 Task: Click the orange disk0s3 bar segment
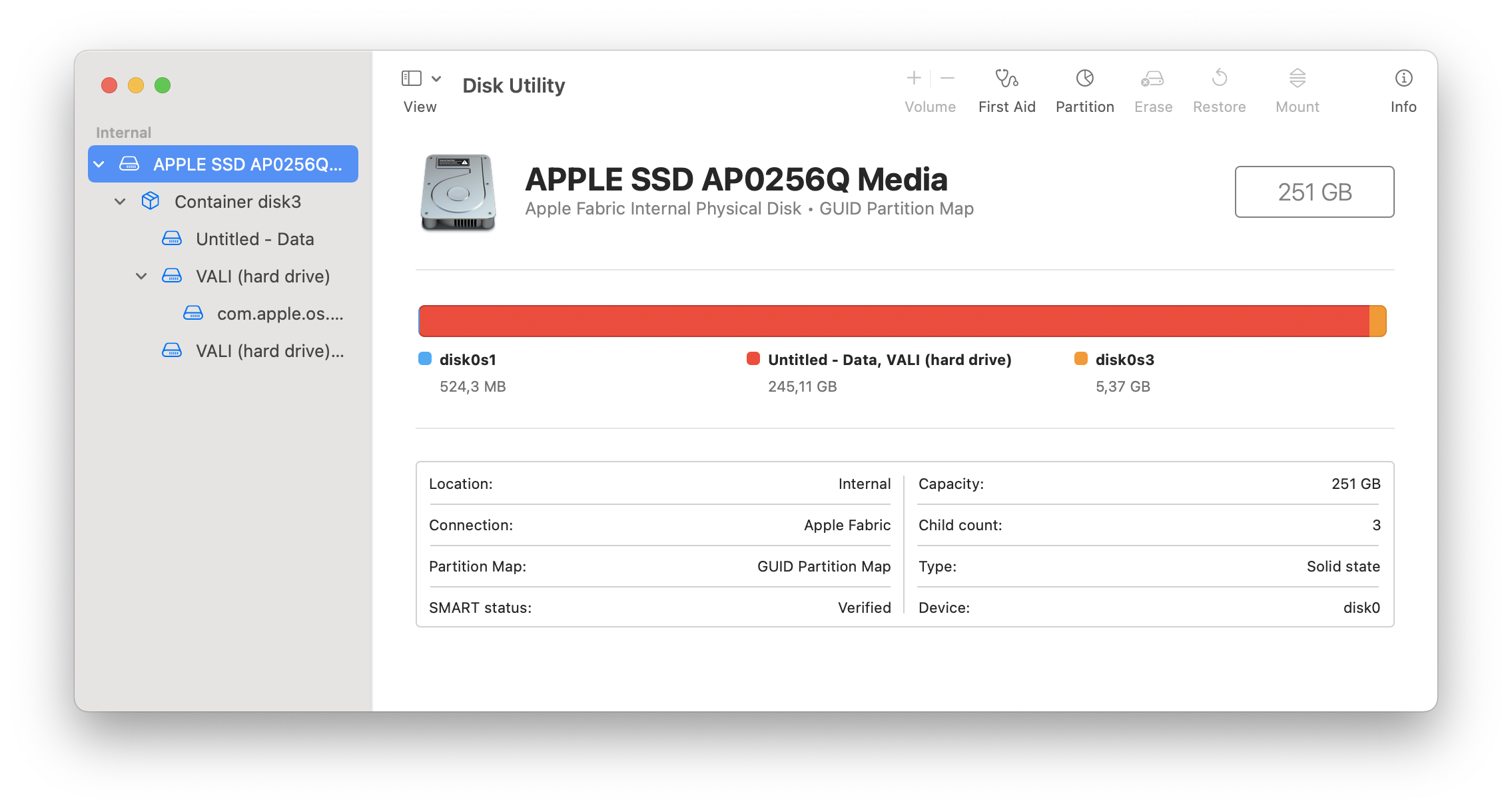[x=1377, y=321]
